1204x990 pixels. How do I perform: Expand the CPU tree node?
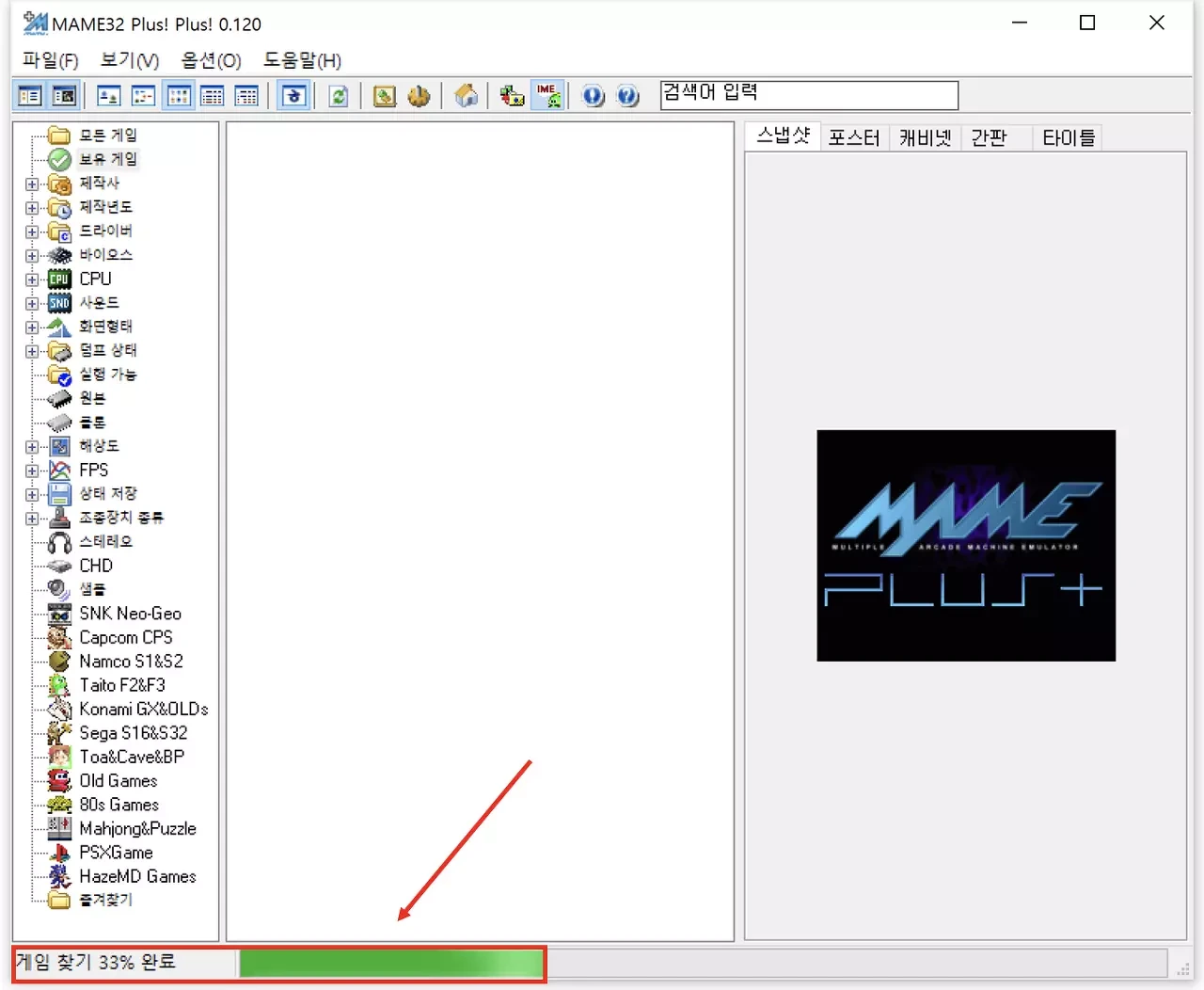coord(31,279)
